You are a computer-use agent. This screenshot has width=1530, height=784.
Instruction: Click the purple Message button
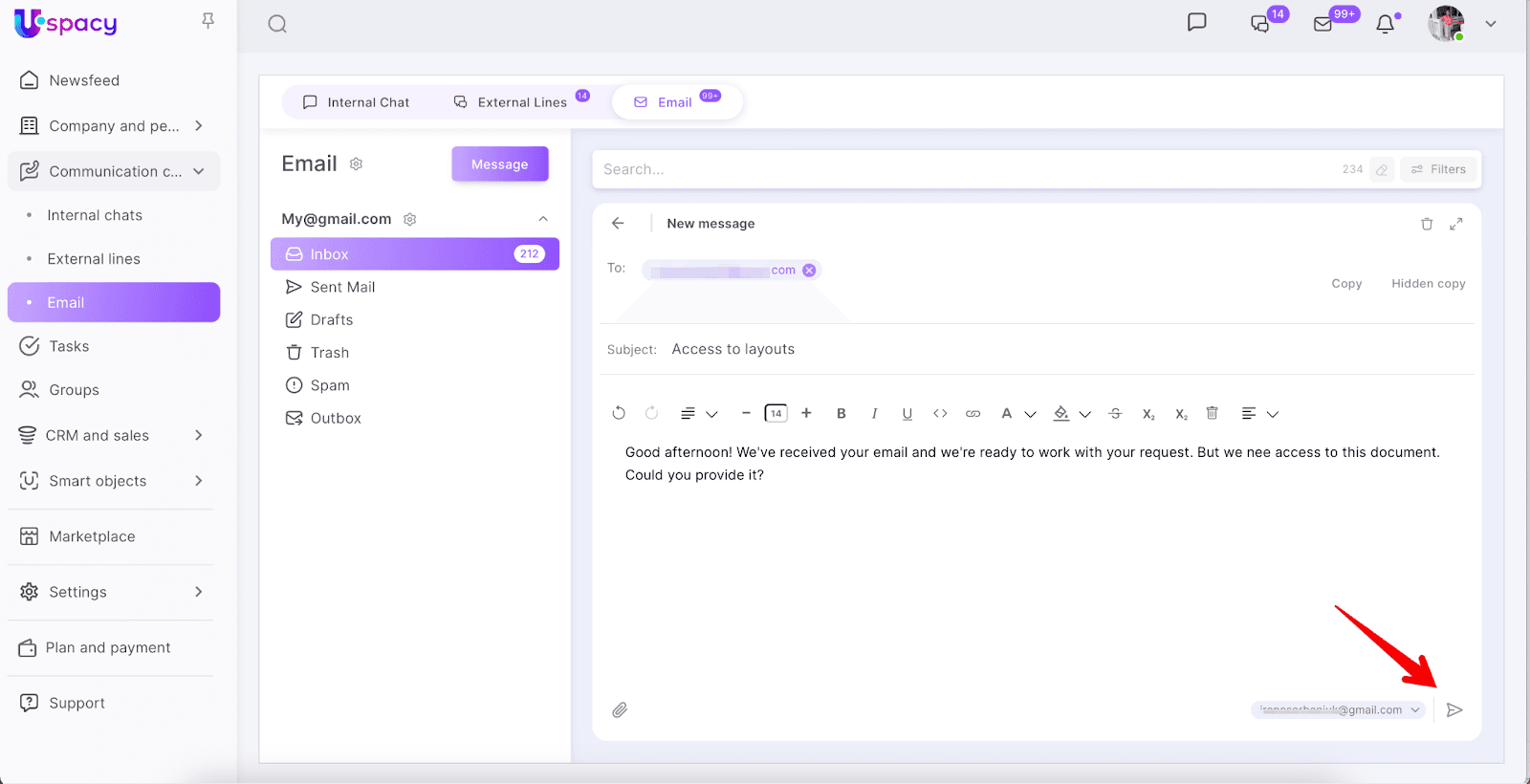point(499,164)
